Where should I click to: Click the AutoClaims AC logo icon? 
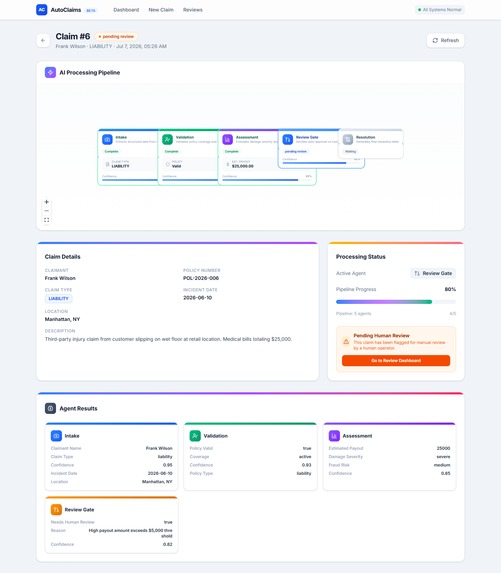[42, 10]
